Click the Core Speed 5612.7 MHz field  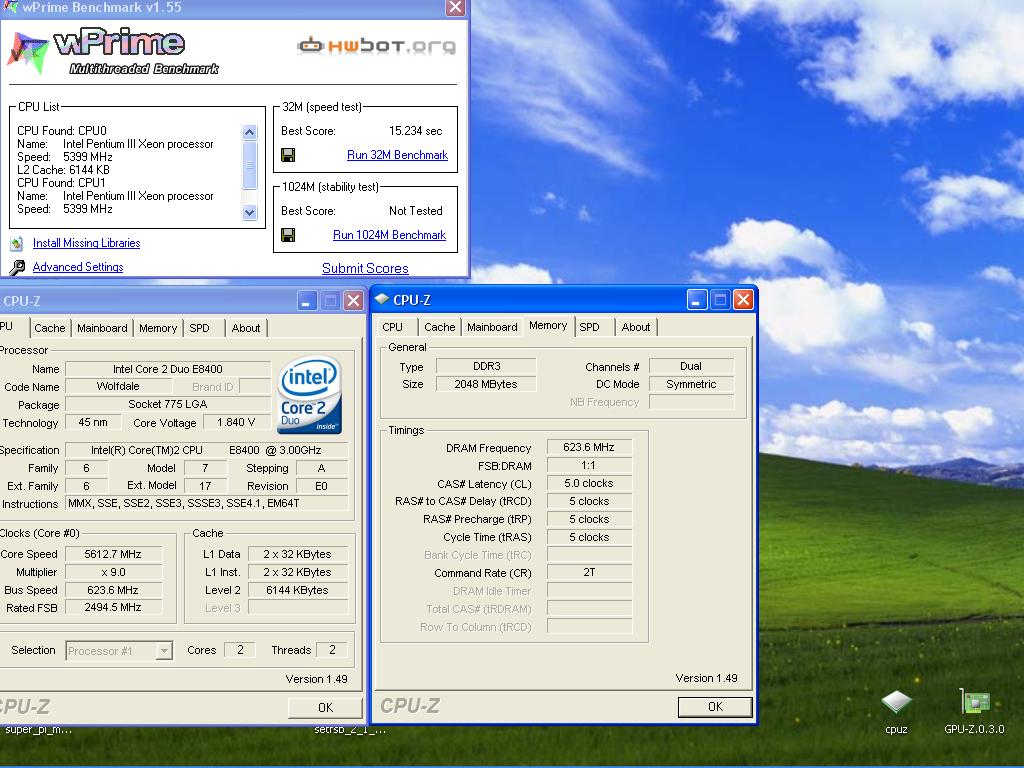pos(113,554)
